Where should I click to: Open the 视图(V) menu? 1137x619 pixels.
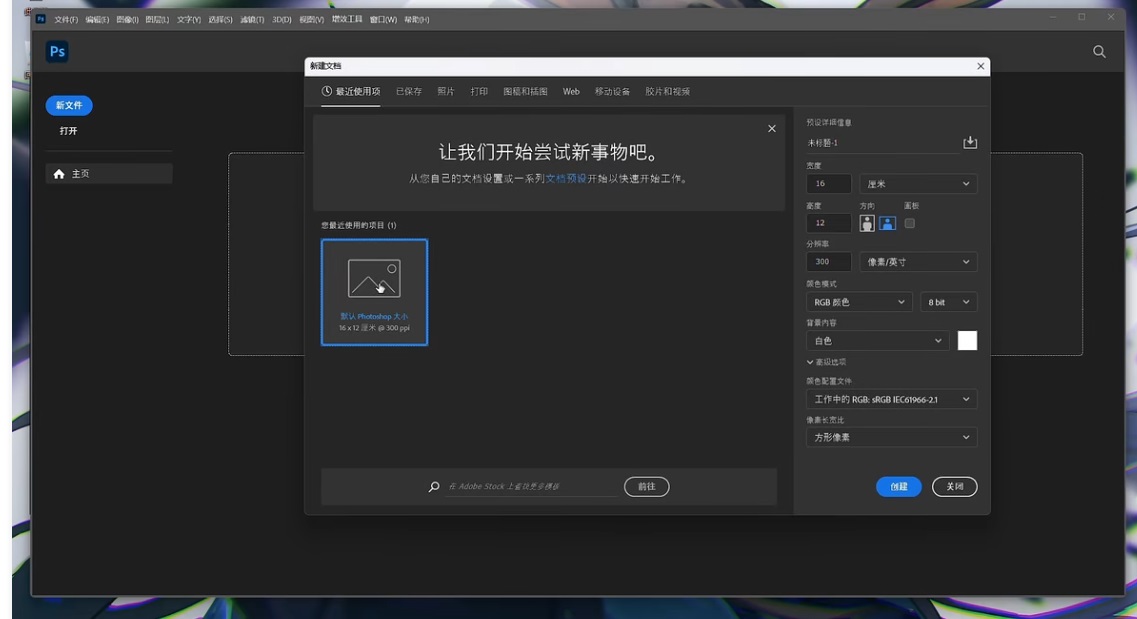(312, 20)
